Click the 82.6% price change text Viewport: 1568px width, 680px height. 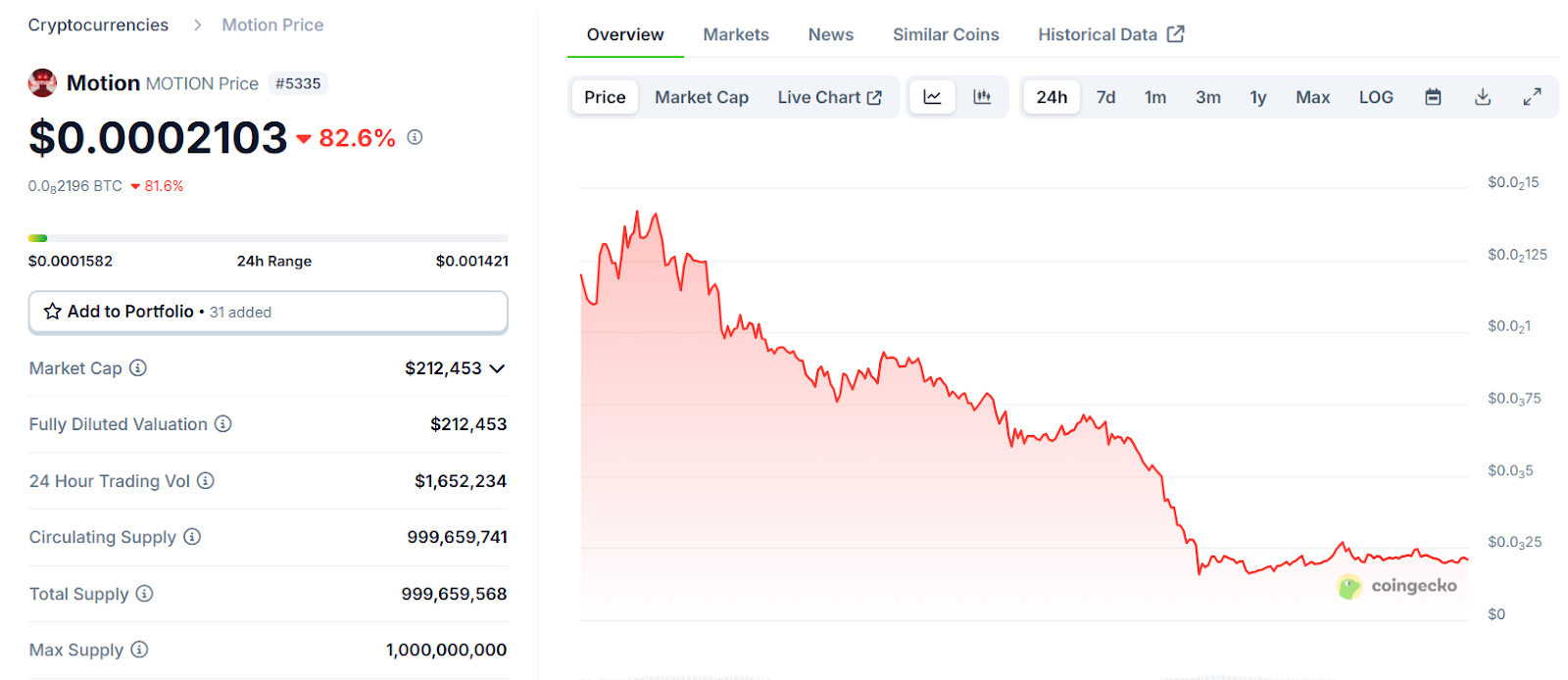358,138
